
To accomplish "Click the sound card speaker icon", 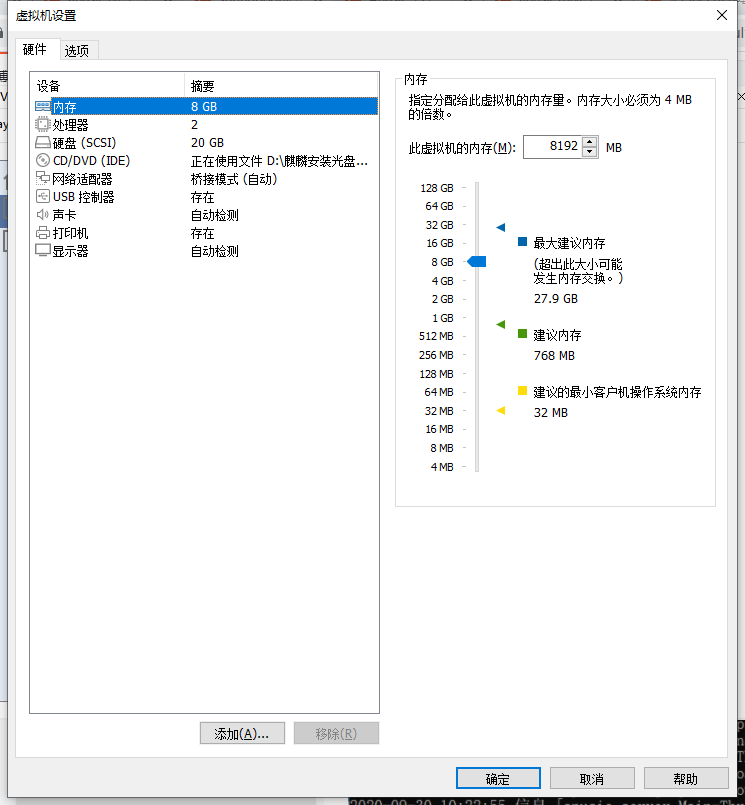I will 42,215.
